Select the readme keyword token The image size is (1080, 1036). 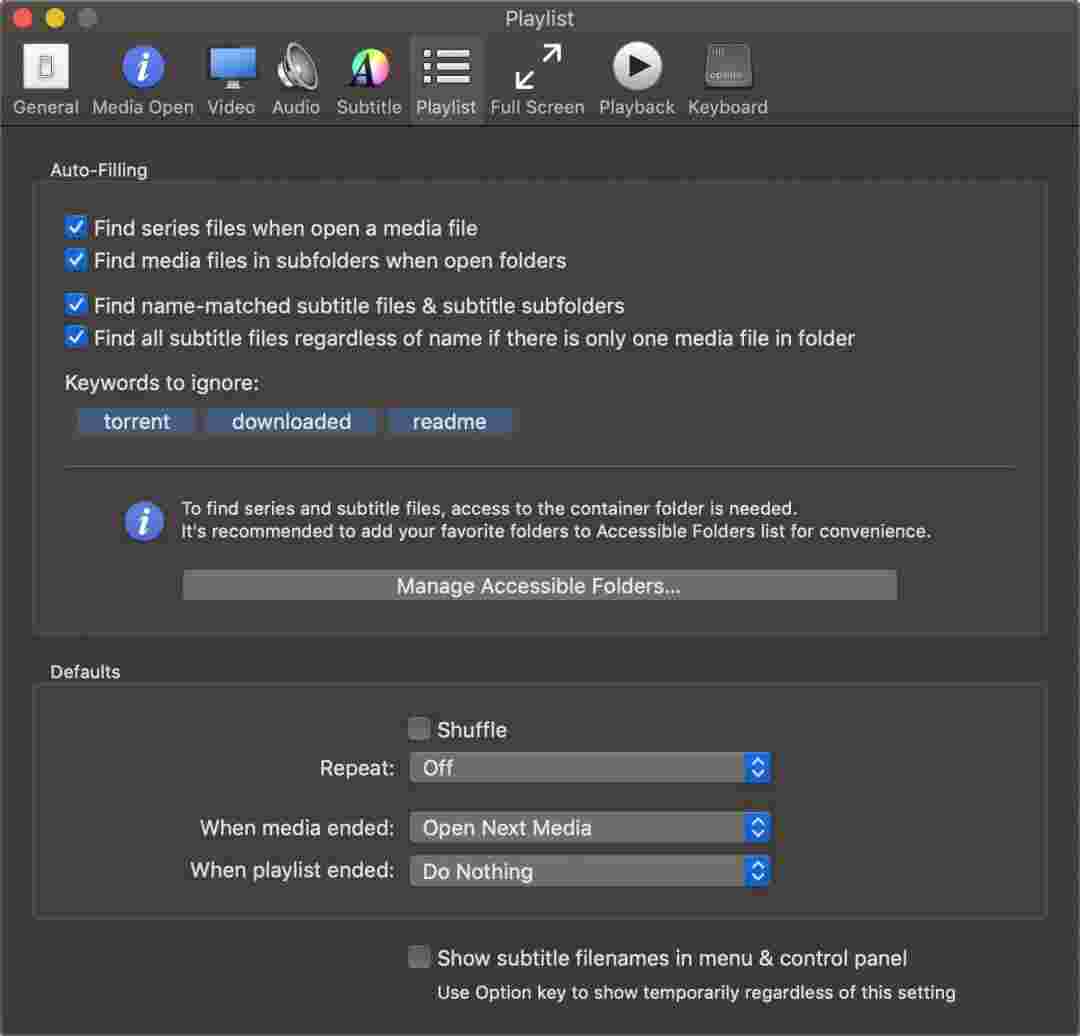click(450, 422)
